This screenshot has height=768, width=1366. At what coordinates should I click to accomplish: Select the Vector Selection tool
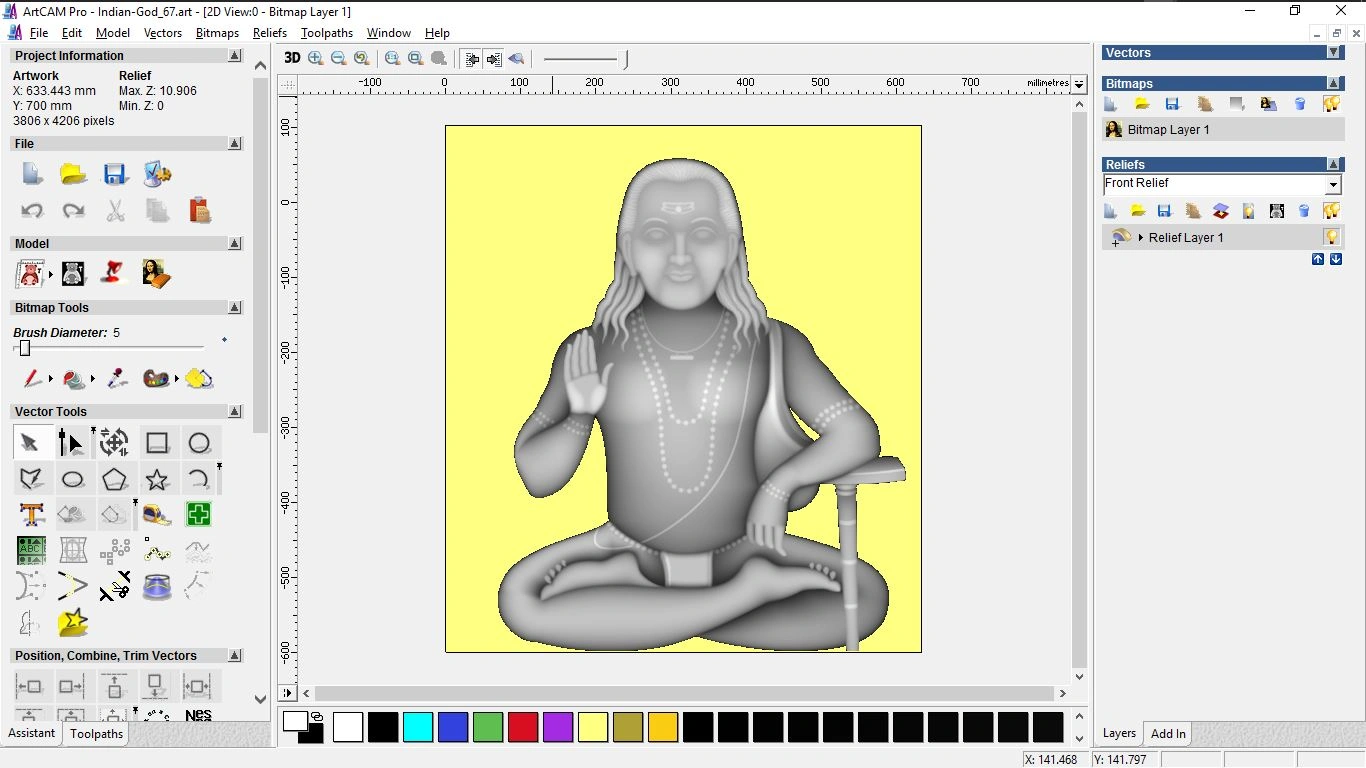(x=31, y=441)
